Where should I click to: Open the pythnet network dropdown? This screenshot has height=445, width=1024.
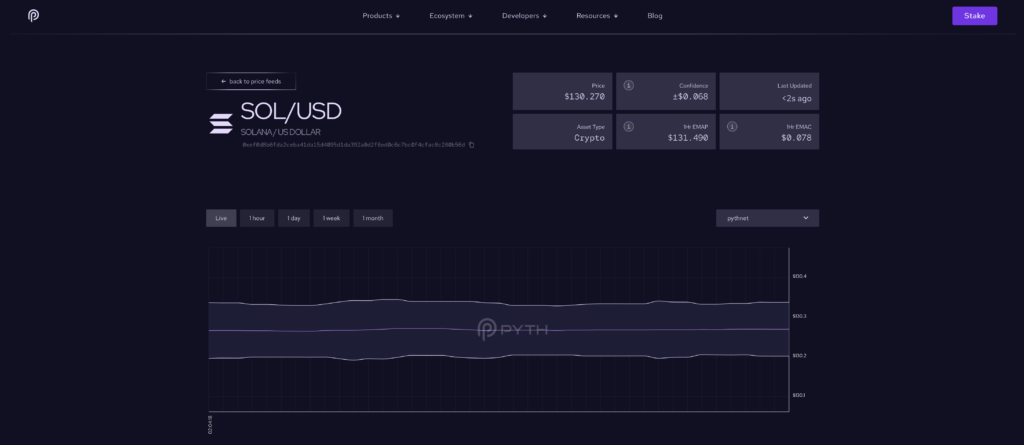click(767, 218)
